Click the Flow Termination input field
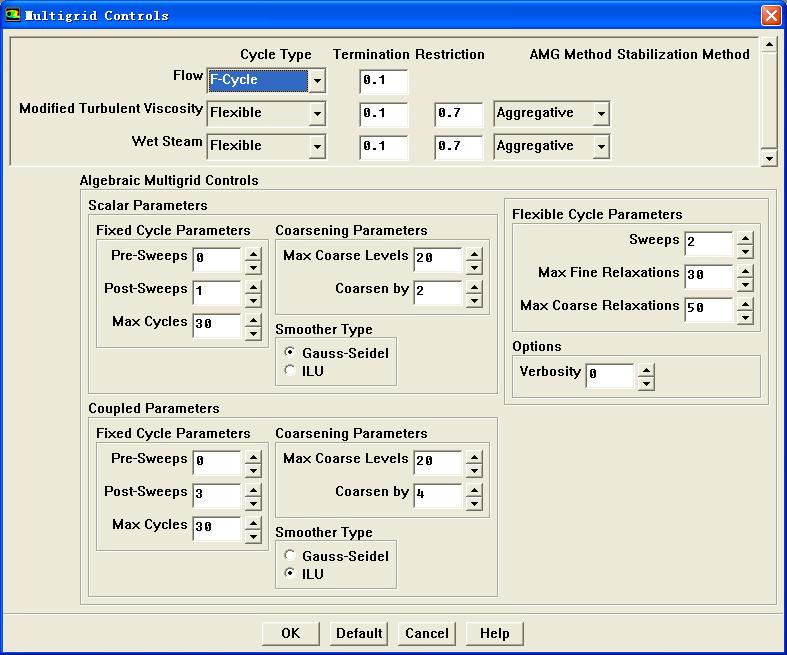This screenshot has height=655, width=787. click(x=384, y=81)
